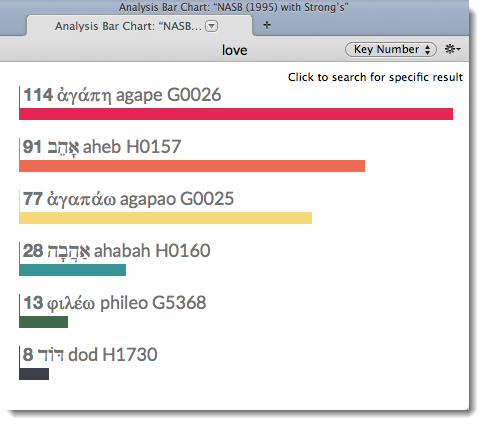Viewport: 484px width, 425px height.
Task: Add a new tab with plus icon
Action: pyautogui.click(x=267, y=25)
